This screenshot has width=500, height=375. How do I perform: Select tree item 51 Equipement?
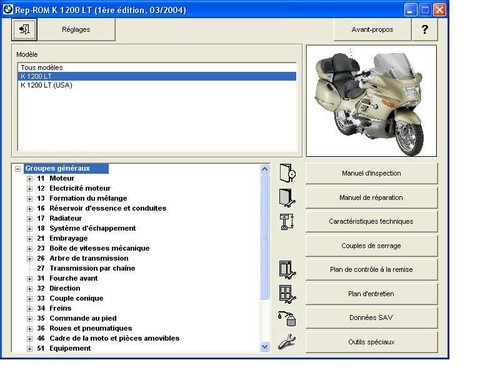(64, 348)
